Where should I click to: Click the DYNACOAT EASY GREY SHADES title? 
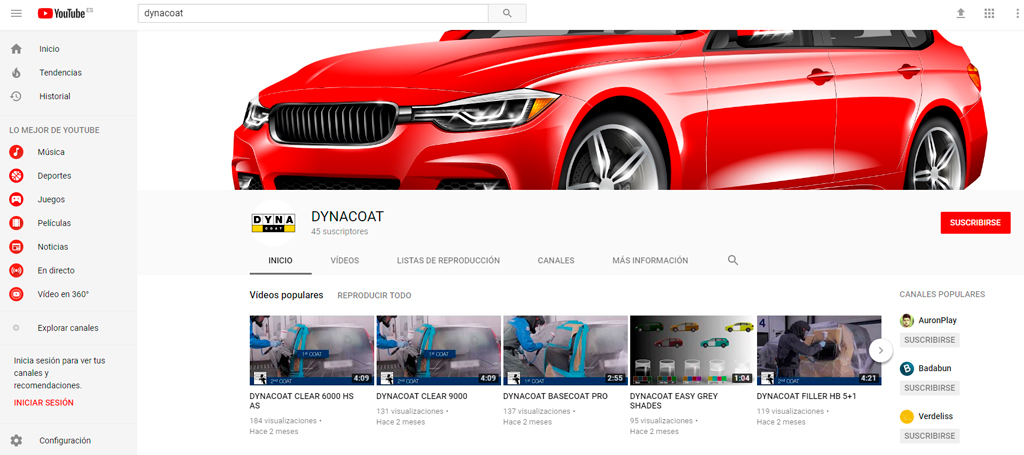click(673, 401)
